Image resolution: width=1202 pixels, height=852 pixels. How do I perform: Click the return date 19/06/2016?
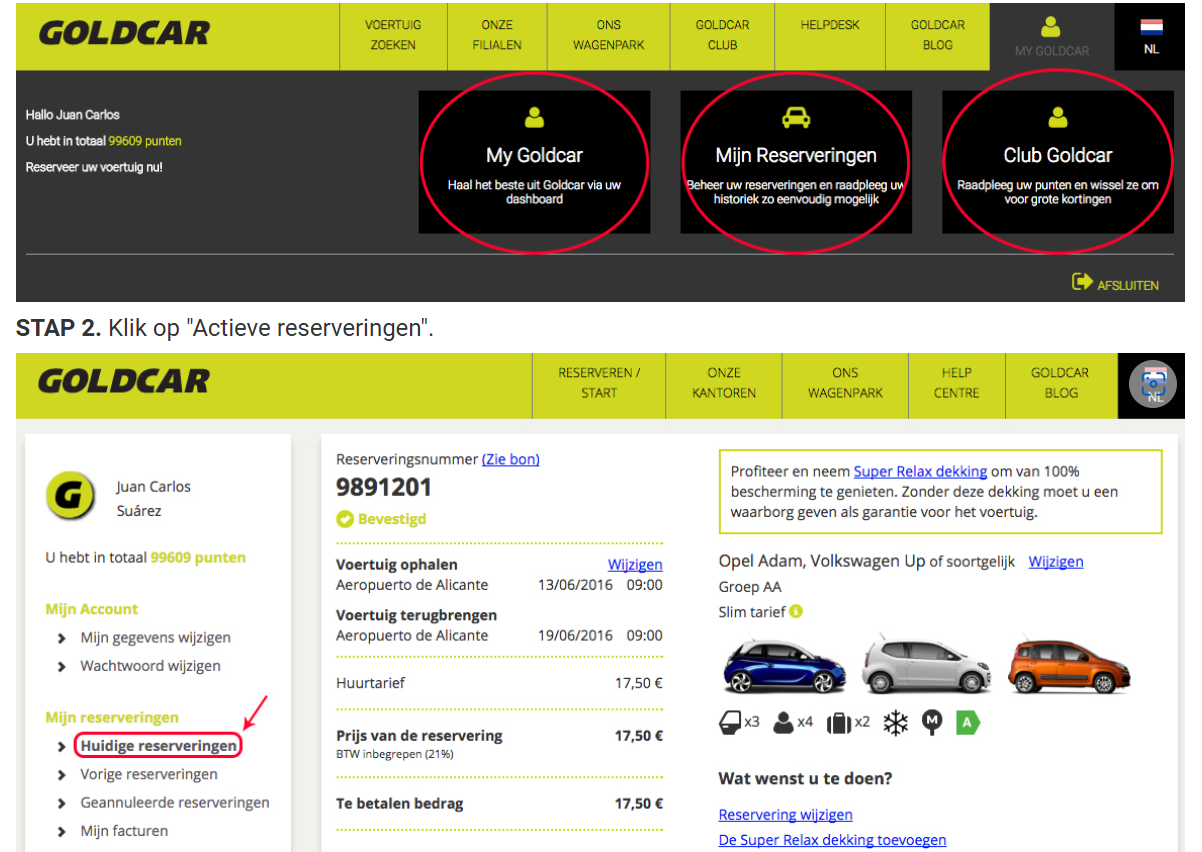click(x=575, y=636)
